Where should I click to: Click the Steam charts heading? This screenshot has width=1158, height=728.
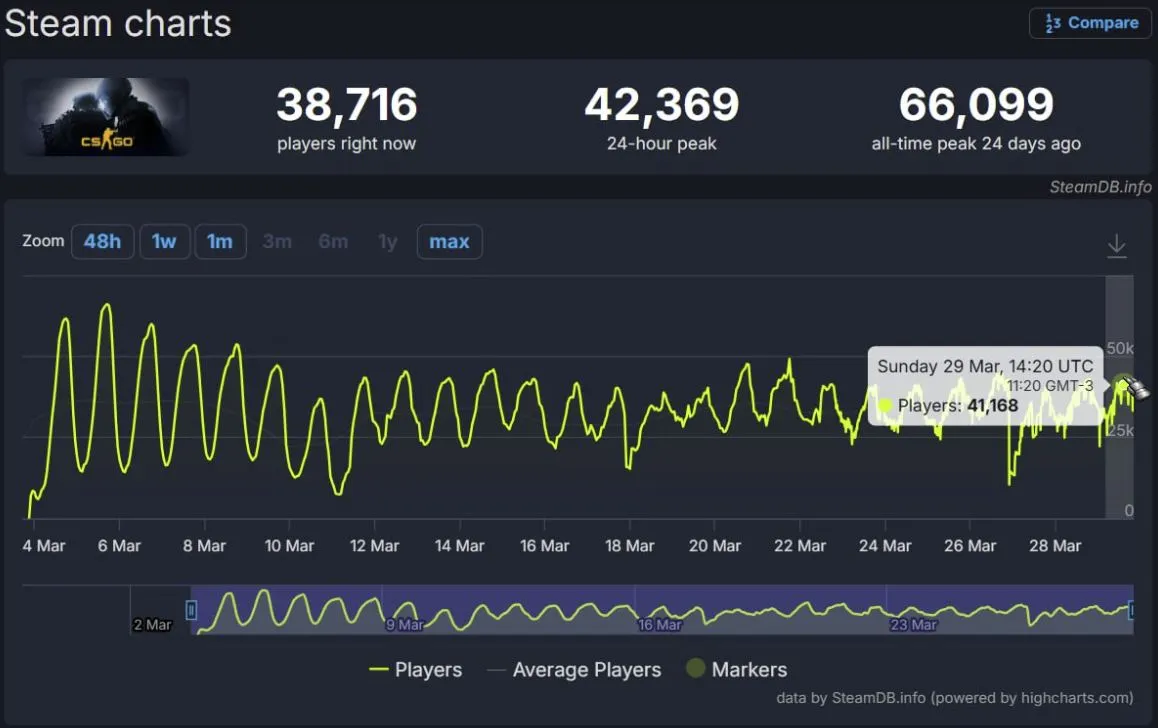pyautogui.click(x=118, y=24)
